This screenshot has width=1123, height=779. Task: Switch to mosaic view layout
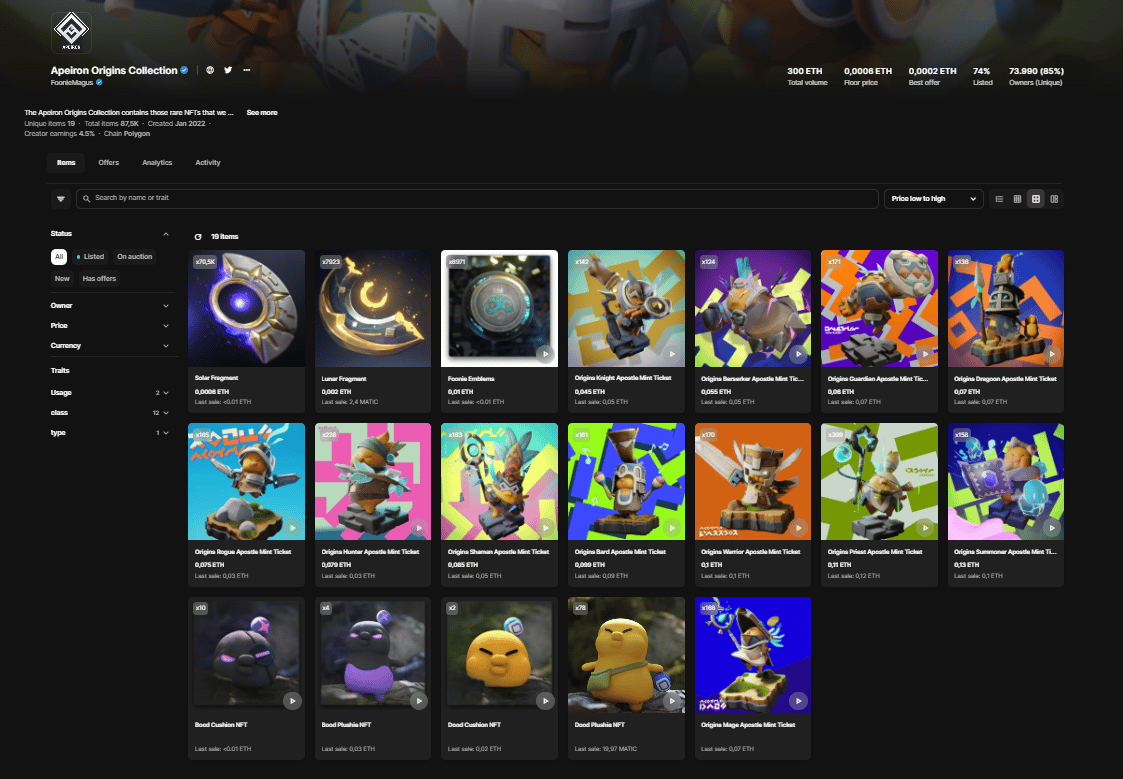[1054, 199]
